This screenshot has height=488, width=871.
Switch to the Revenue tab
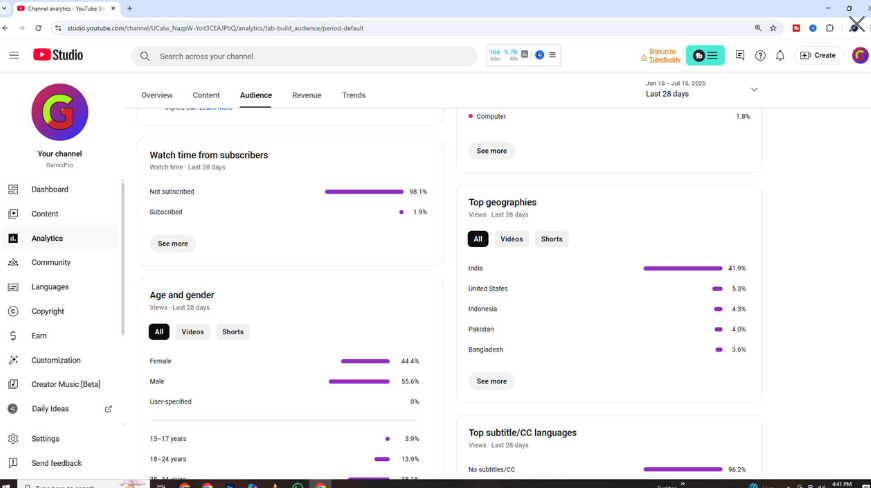pos(306,95)
